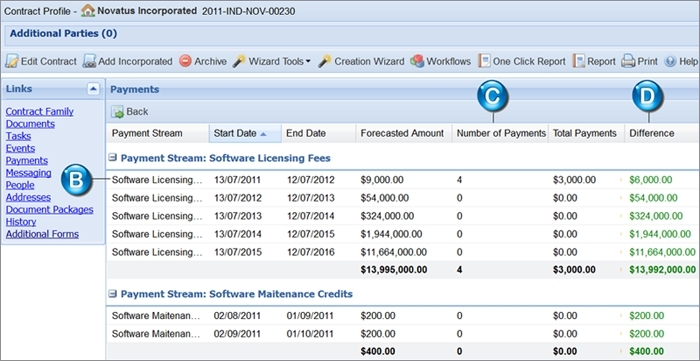Select the licensing row starting 13/07/2011
The width and height of the screenshot is (700, 361).
(403, 180)
